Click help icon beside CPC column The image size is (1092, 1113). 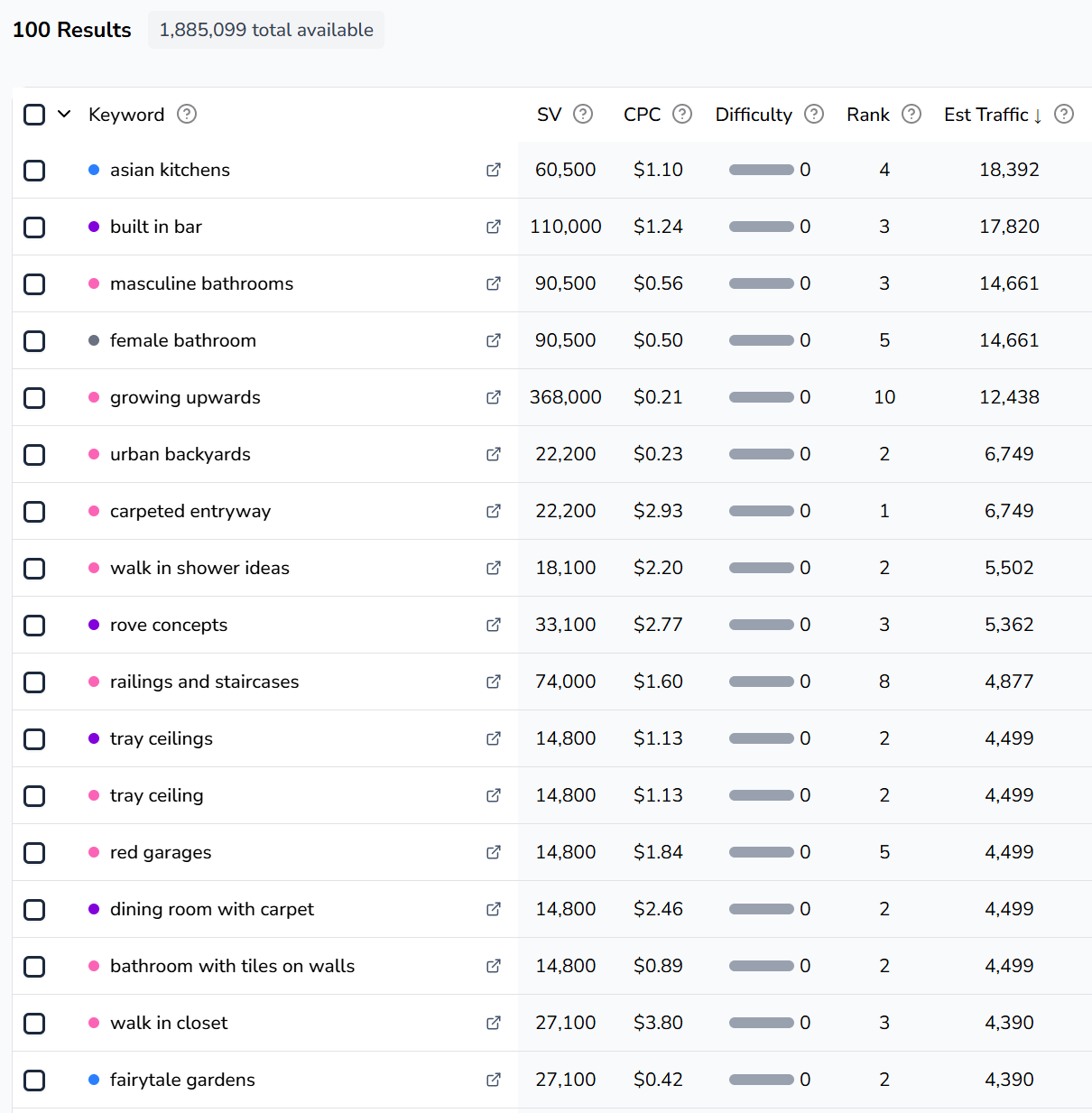(682, 114)
